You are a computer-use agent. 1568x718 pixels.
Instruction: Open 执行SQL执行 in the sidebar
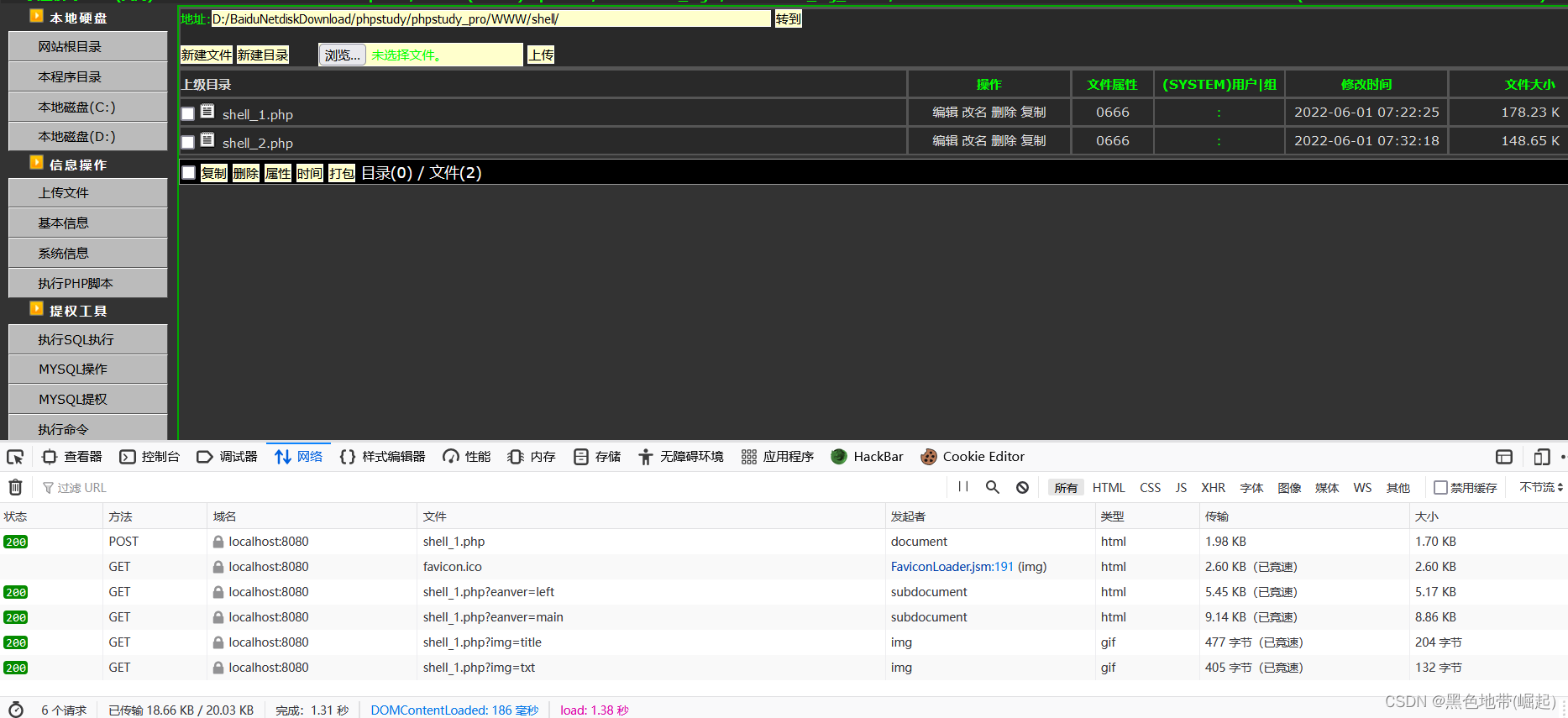88,339
